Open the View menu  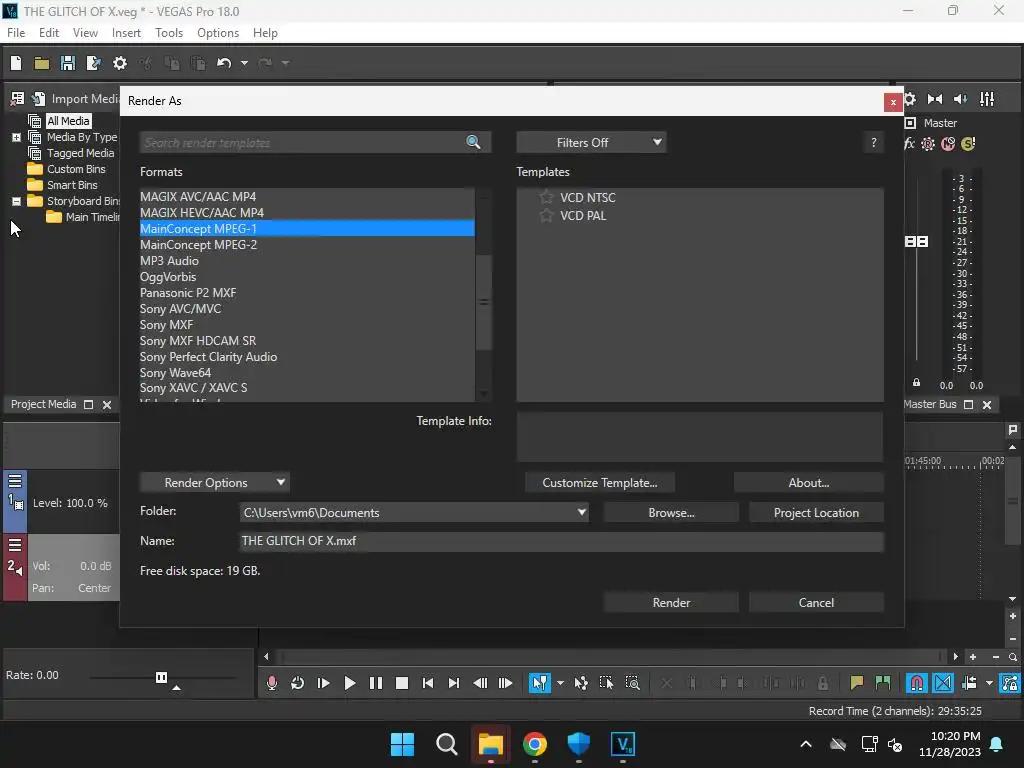pos(85,33)
